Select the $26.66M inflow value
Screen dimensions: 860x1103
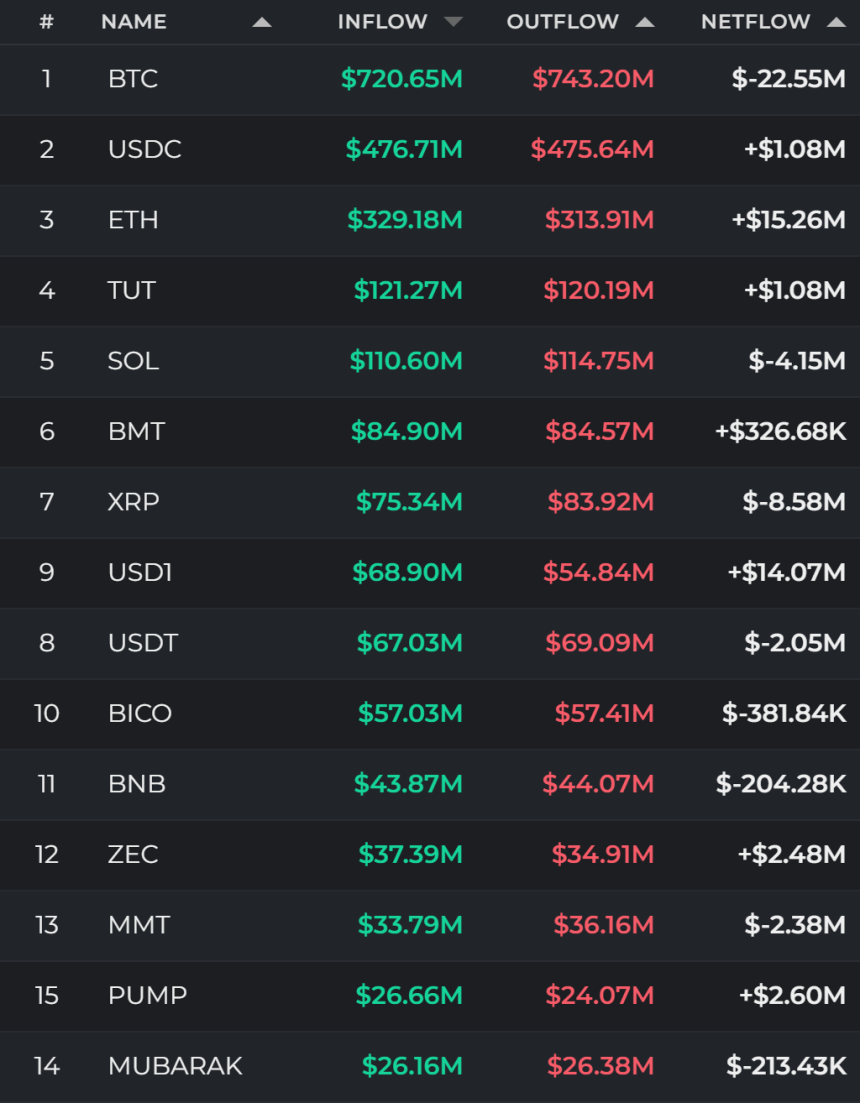coord(409,995)
